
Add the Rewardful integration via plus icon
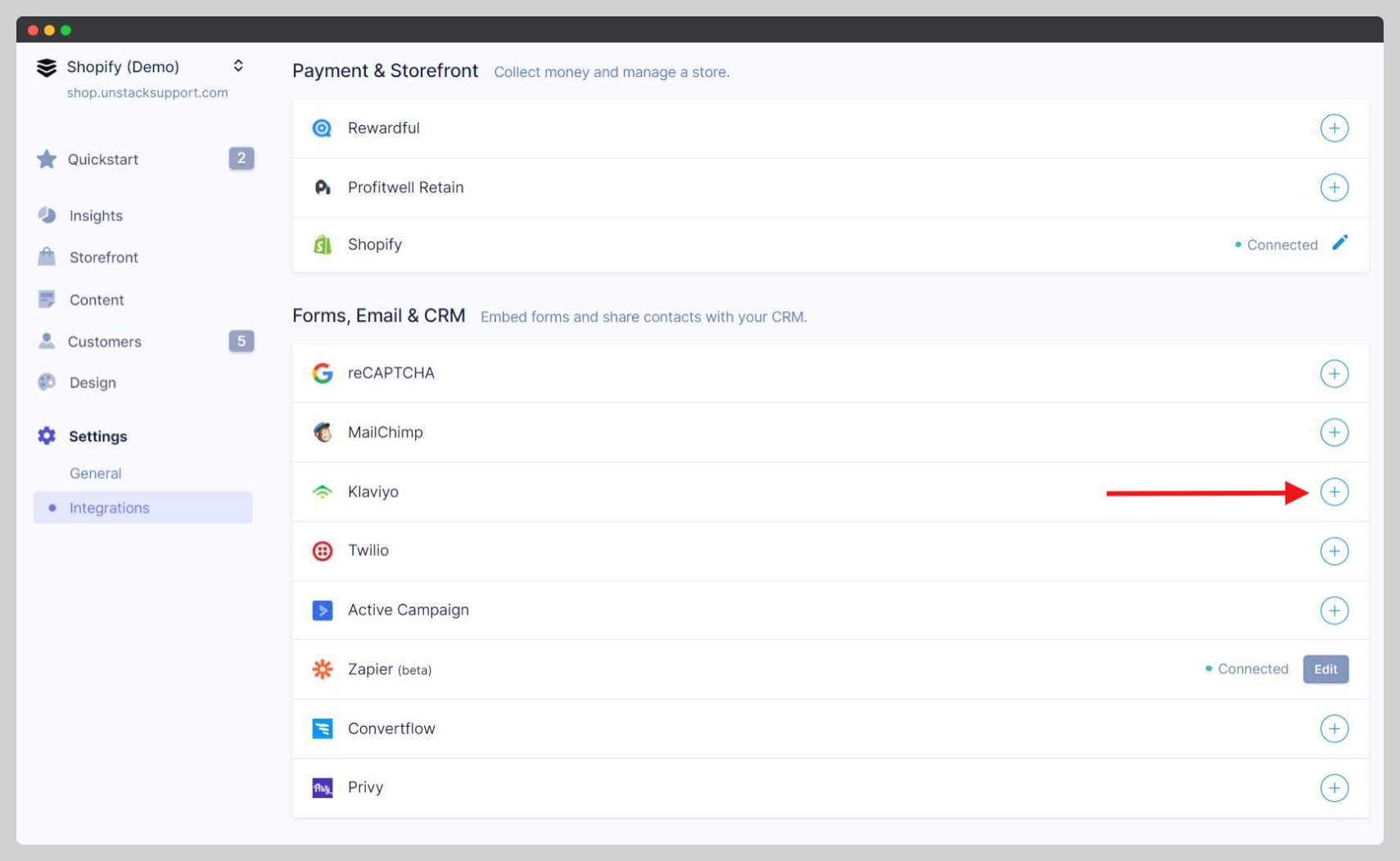point(1334,128)
